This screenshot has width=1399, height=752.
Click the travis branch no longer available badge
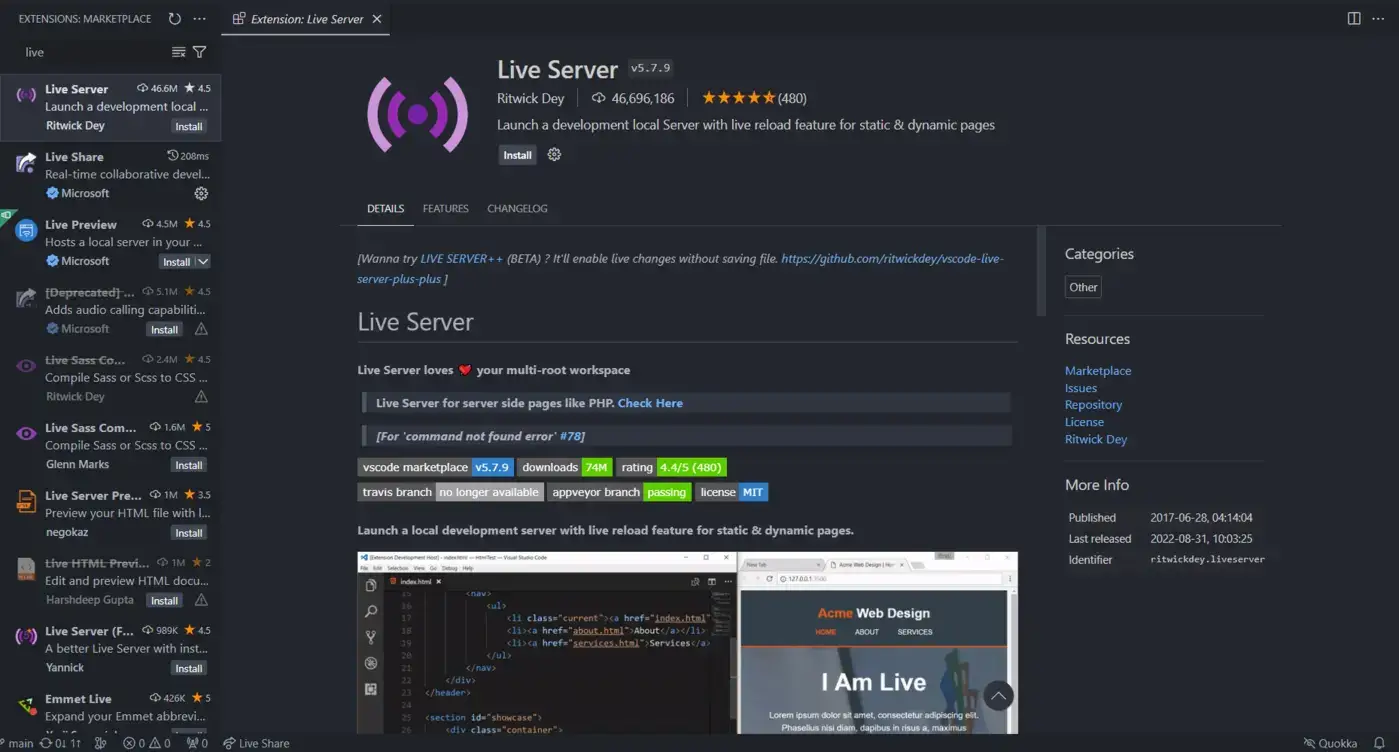(450, 492)
